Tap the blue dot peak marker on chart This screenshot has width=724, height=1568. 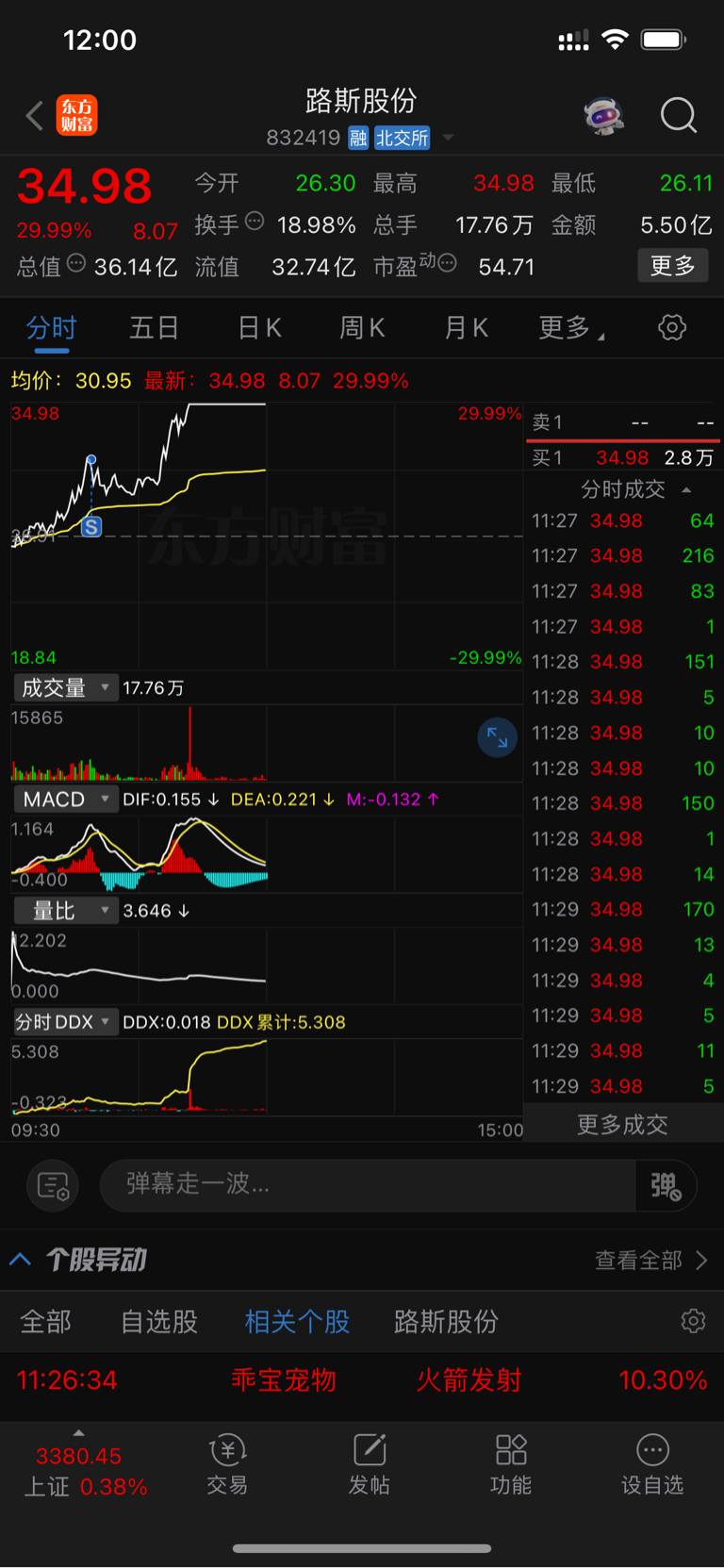click(91, 460)
